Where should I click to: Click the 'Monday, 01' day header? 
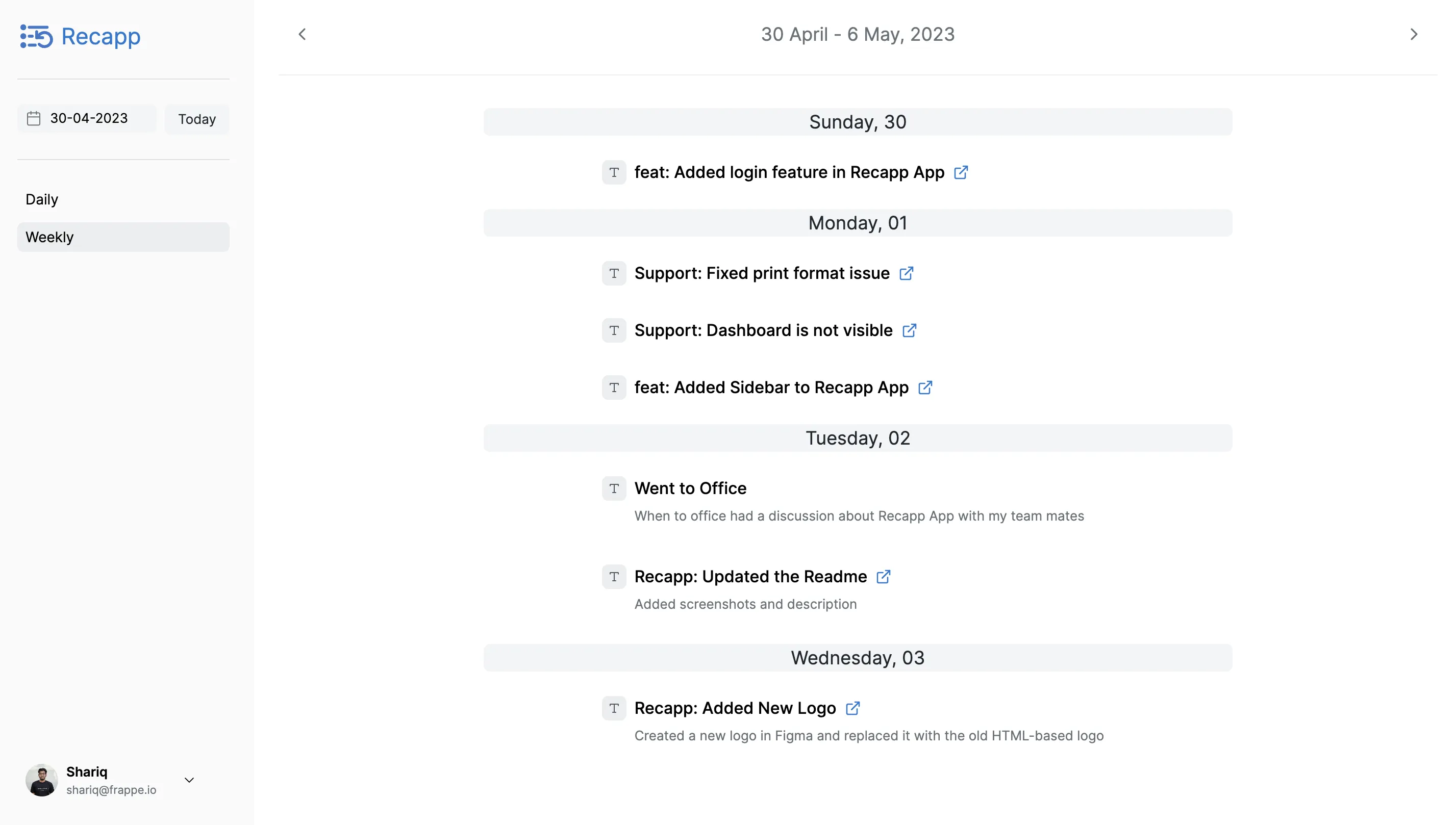[x=858, y=223]
